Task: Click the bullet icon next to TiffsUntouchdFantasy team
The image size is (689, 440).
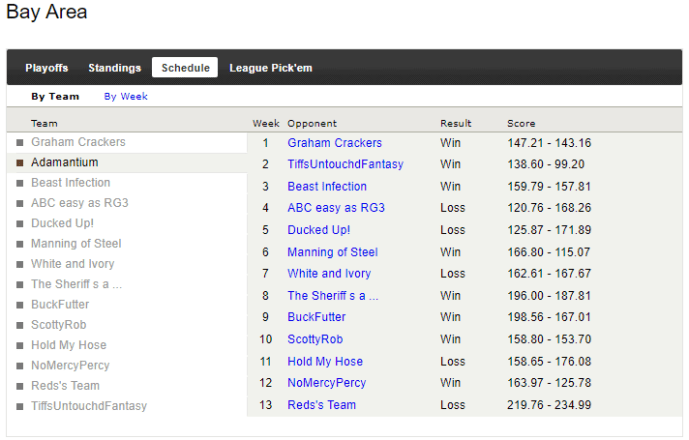Action: click(19, 407)
